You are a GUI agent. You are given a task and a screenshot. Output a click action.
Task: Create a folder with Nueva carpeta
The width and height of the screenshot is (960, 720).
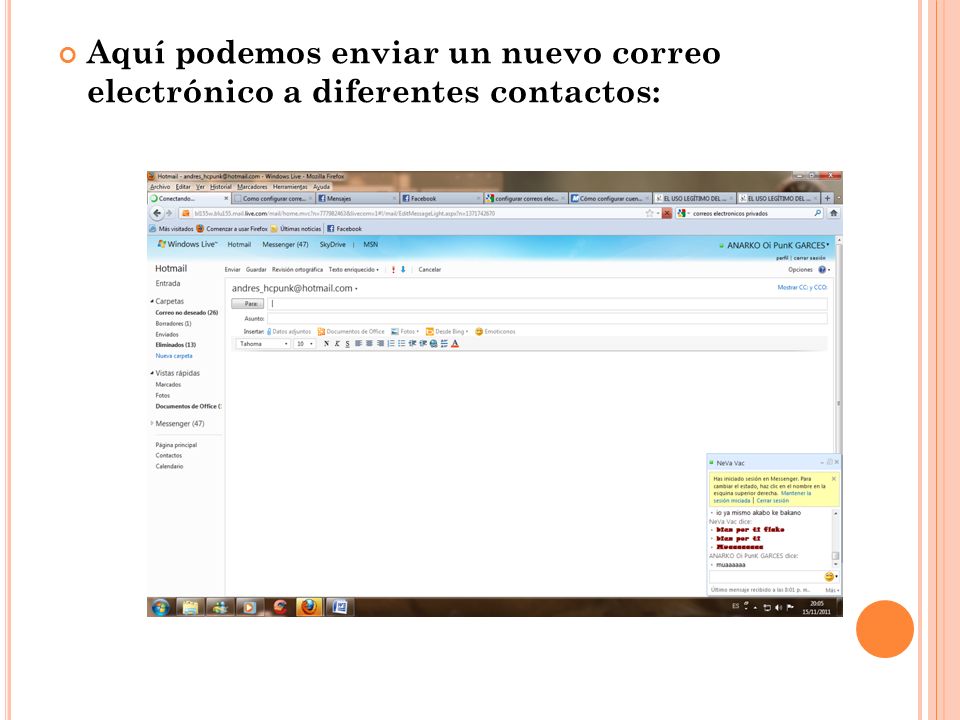pos(174,356)
